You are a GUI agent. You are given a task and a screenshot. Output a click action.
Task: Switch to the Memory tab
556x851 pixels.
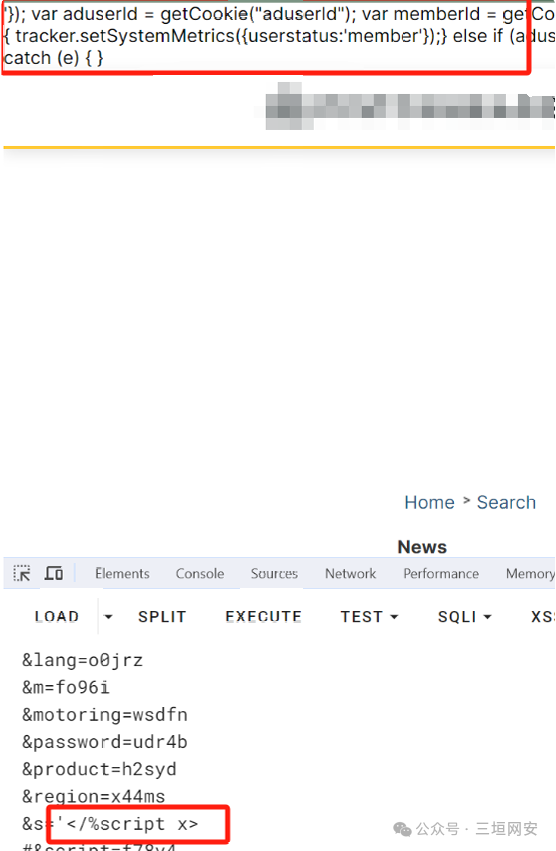point(530,574)
